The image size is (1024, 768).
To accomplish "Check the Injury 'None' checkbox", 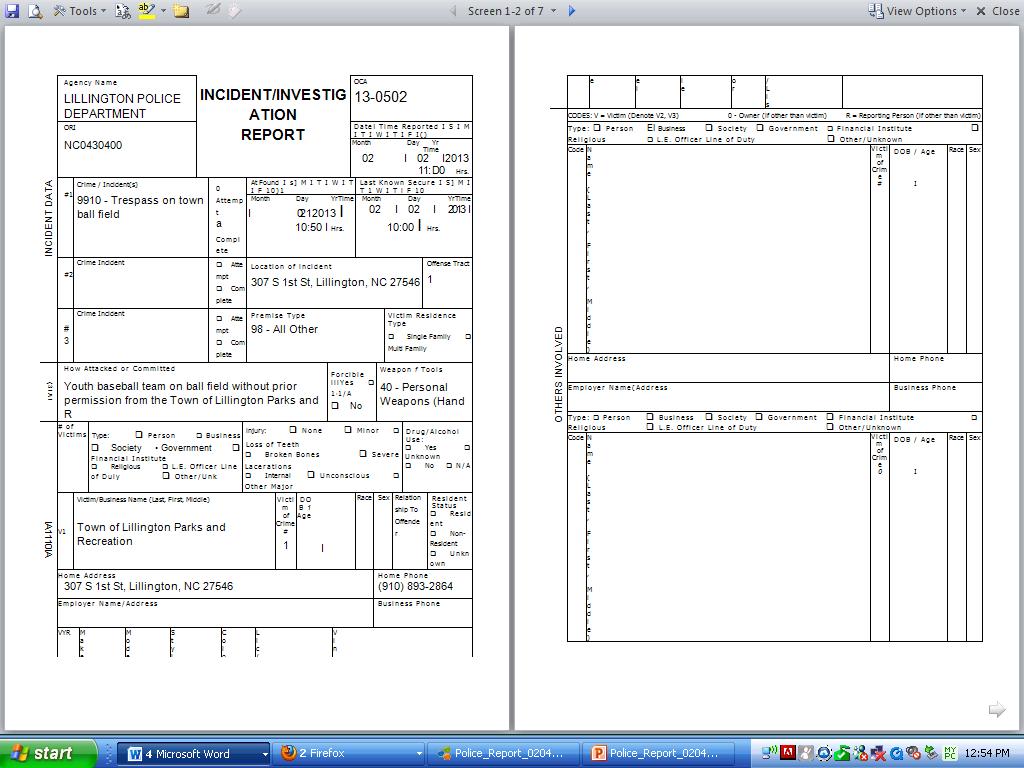I will tap(293, 430).
